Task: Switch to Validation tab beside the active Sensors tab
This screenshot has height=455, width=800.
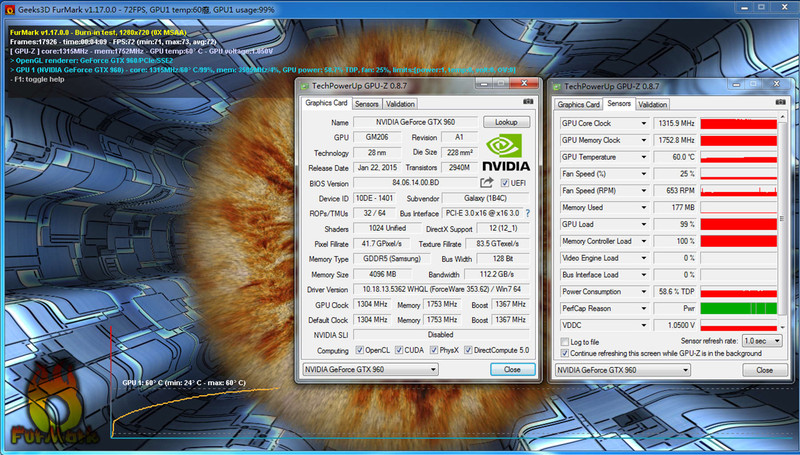Action: point(652,104)
